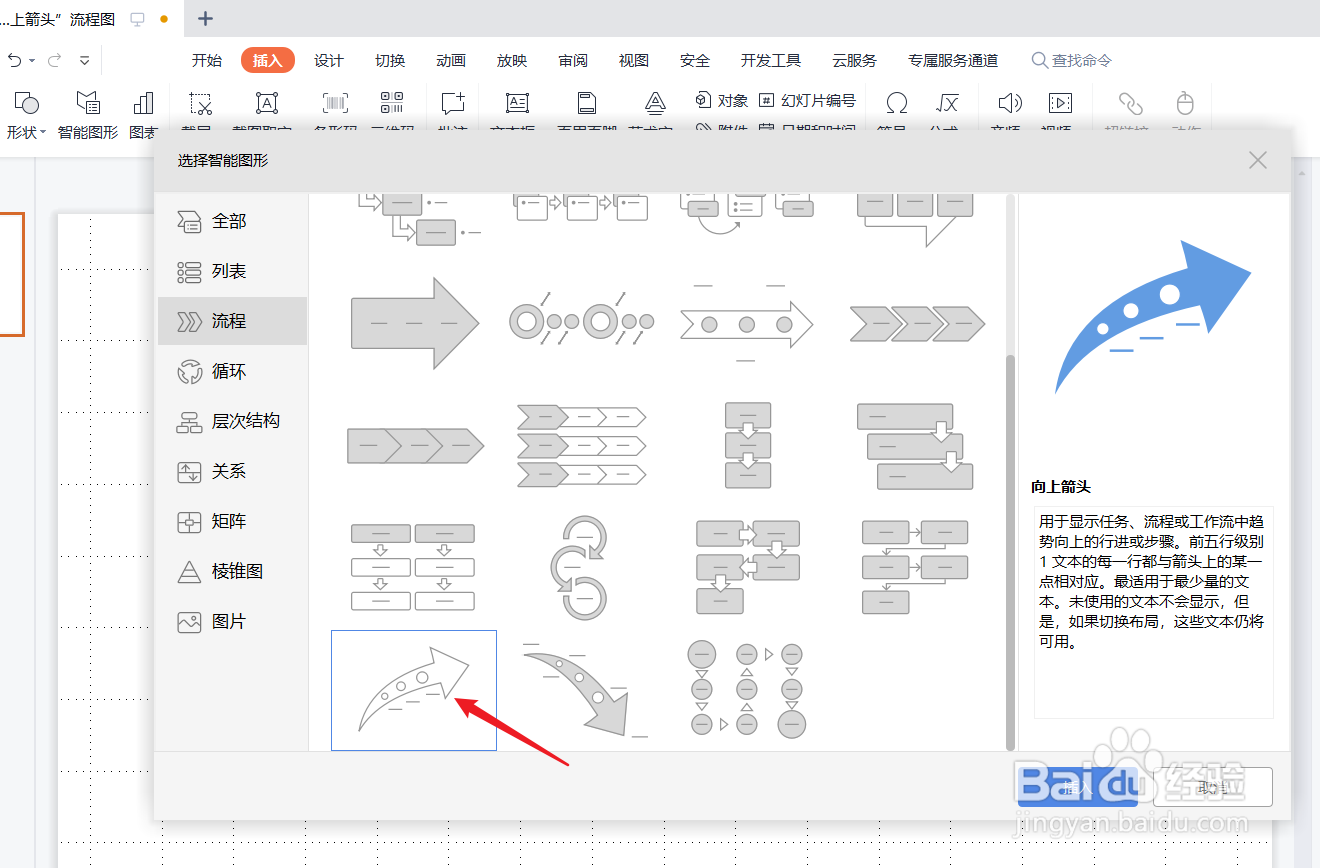This screenshot has height=868, width=1320.
Task: Click the action mouse icon in ribbon
Action: tap(1185, 102)
